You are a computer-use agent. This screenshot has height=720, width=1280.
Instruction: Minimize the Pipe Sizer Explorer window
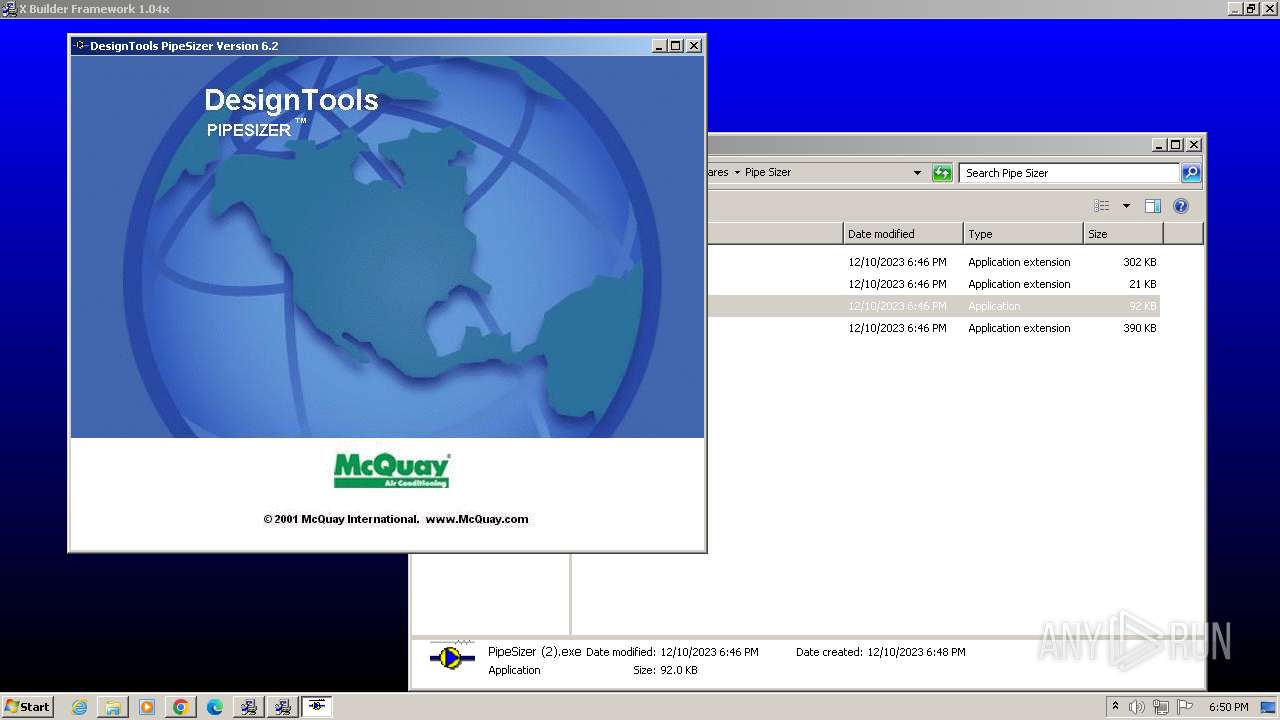point(1159,145)
